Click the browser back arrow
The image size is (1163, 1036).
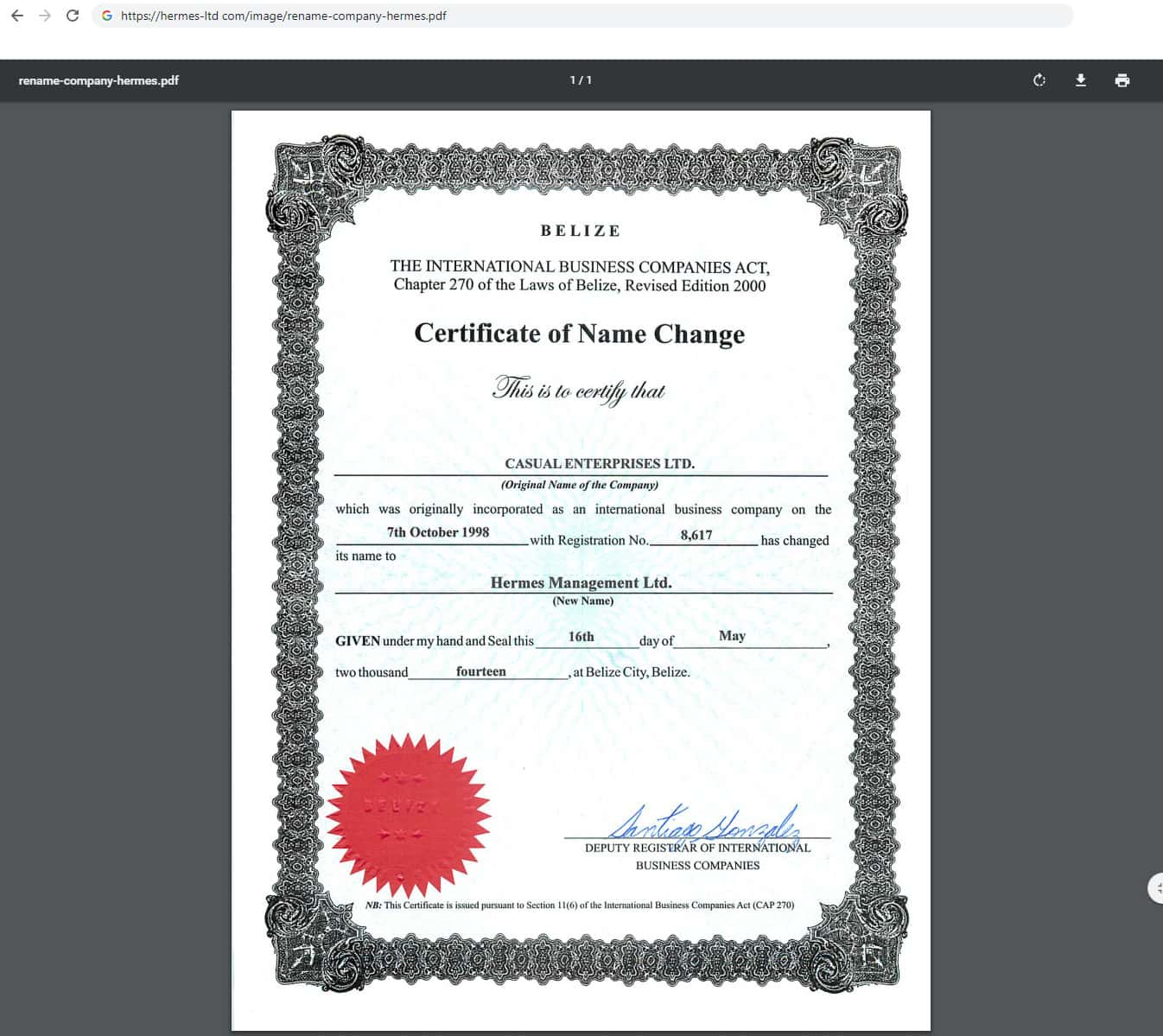(x=17, y=16)
